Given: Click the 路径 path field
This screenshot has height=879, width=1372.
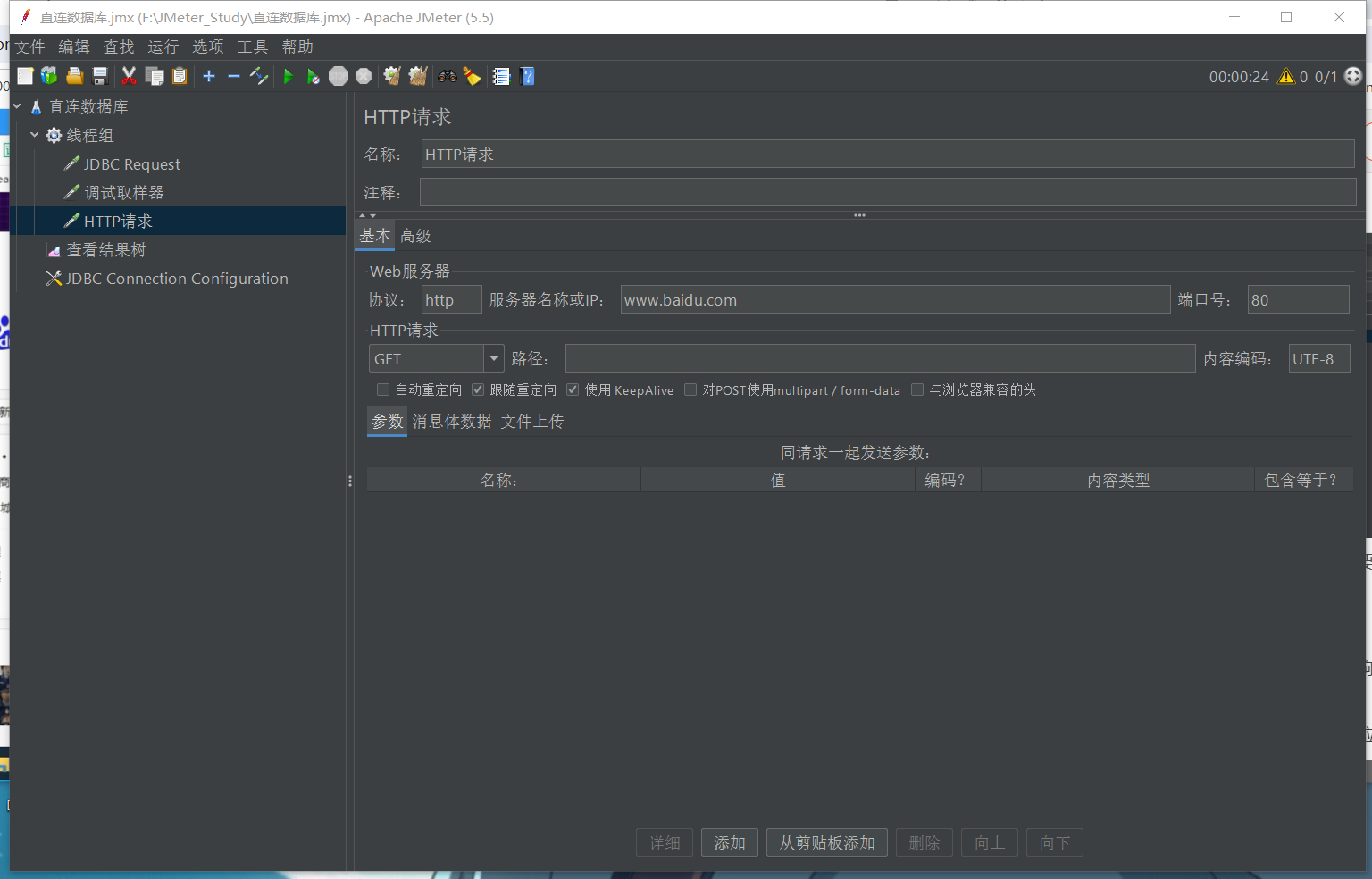Looking at the screenshot, I should click(x=881, y=358).
